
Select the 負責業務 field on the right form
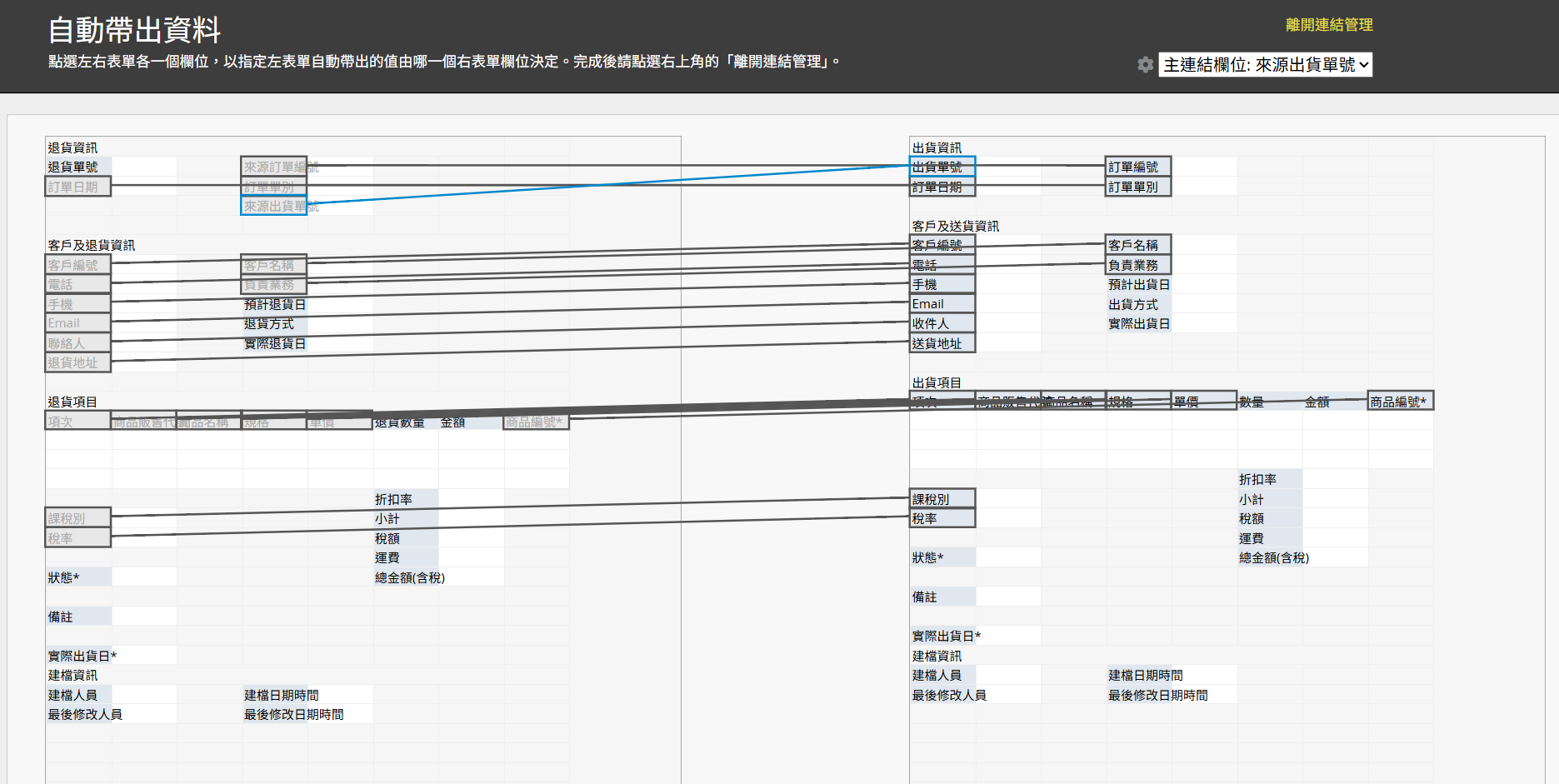click(x=1137, y=265)
